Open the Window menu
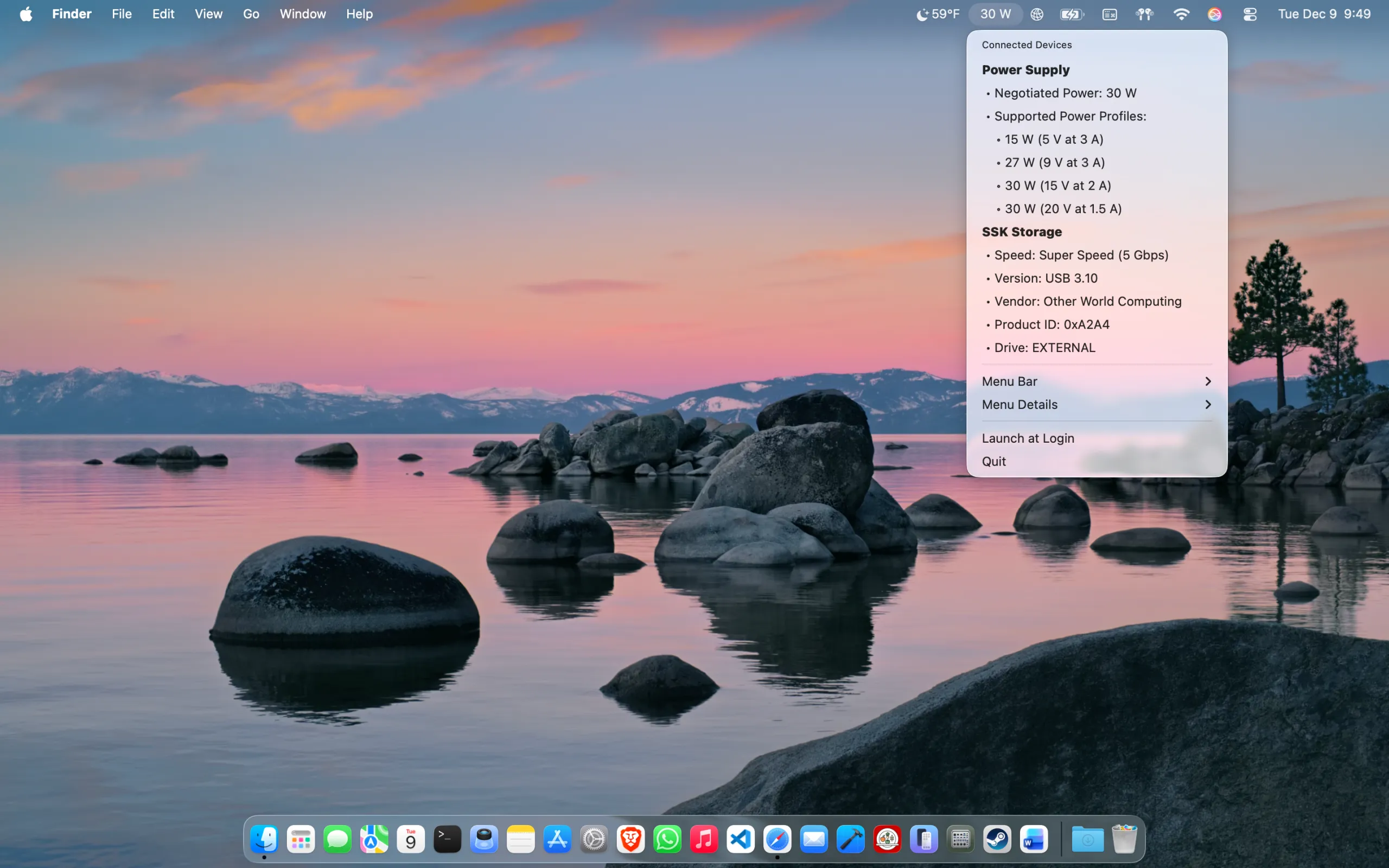 pyautogui.click(x=302, y=14)
